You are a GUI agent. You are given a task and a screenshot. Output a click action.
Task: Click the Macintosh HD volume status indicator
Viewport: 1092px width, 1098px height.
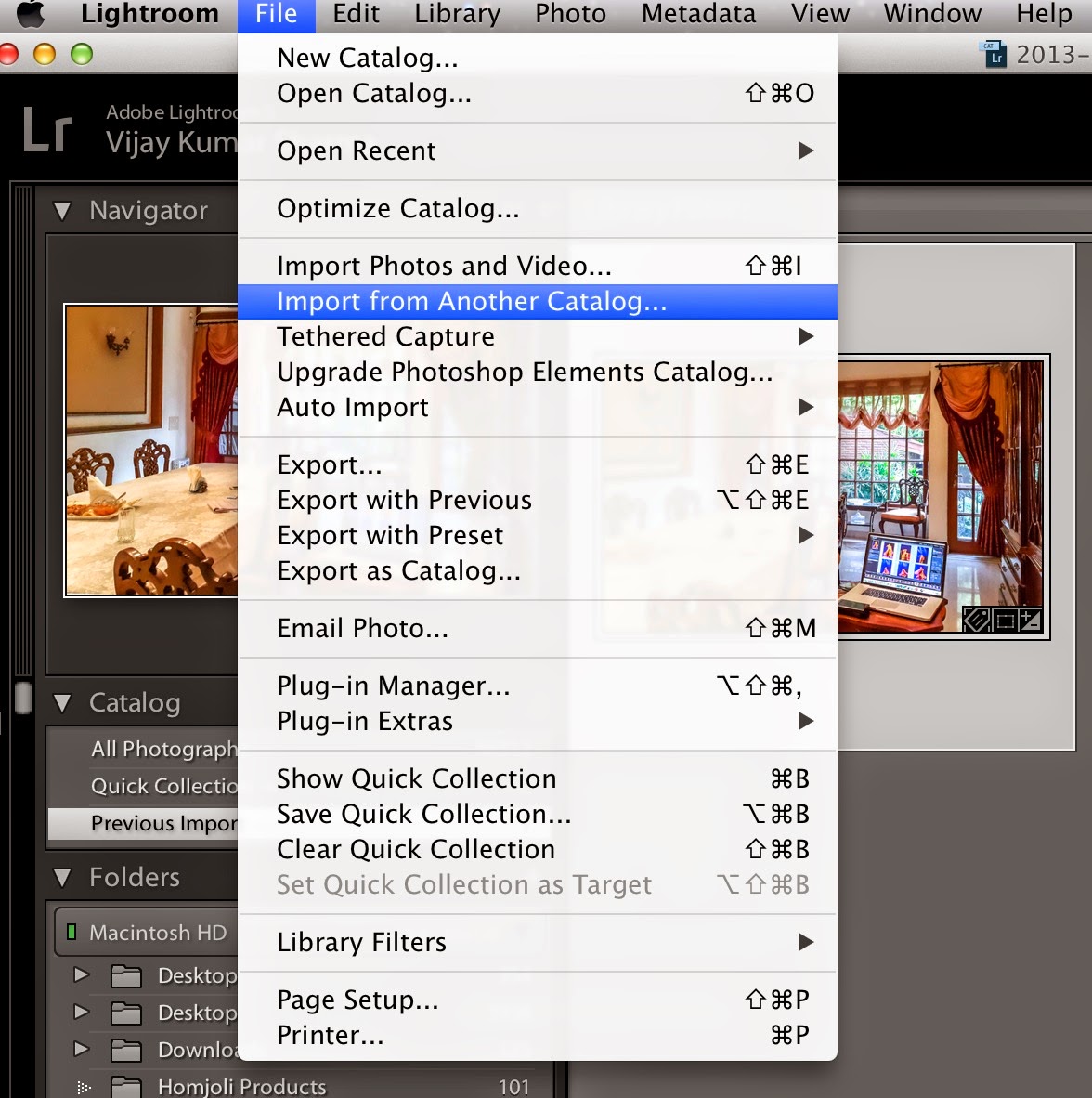pos(71,932)
